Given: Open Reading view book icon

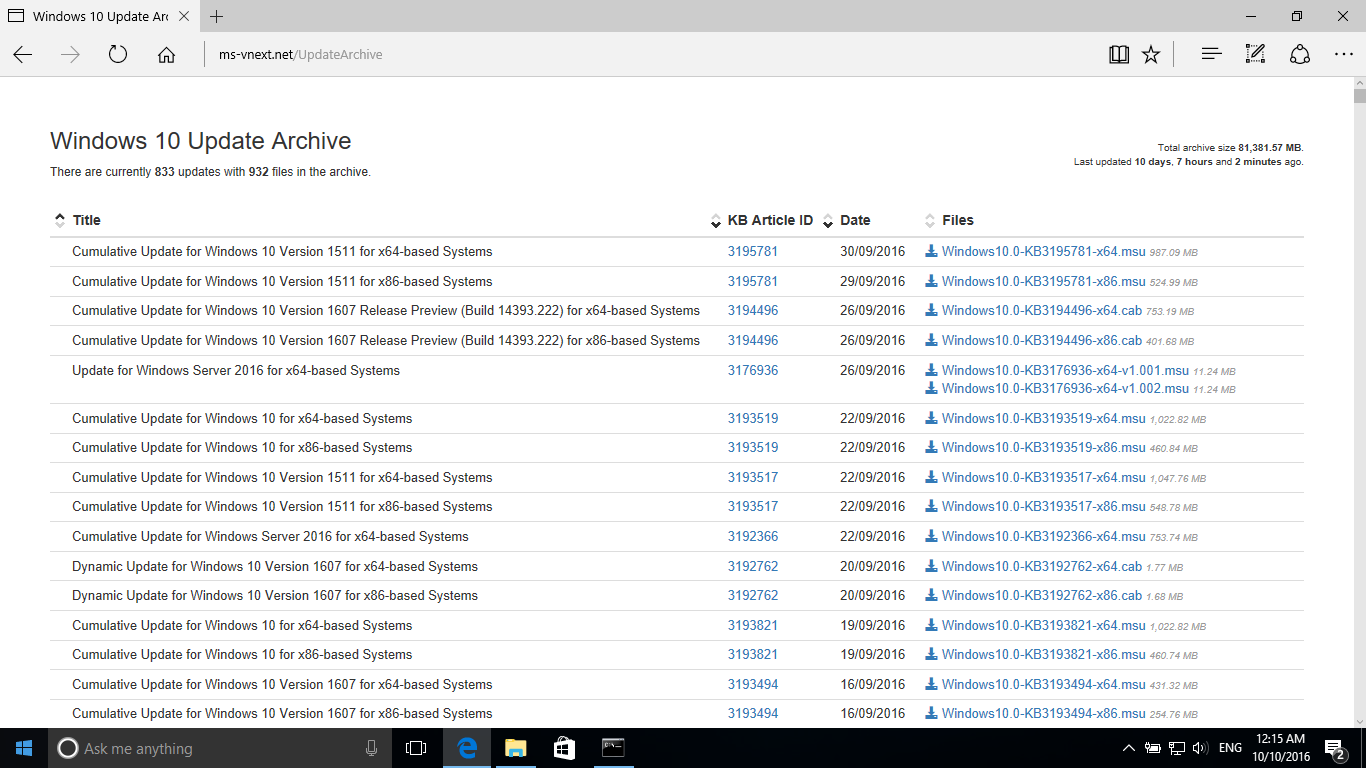Looking at the screenshot, I should coord(1119,55).
